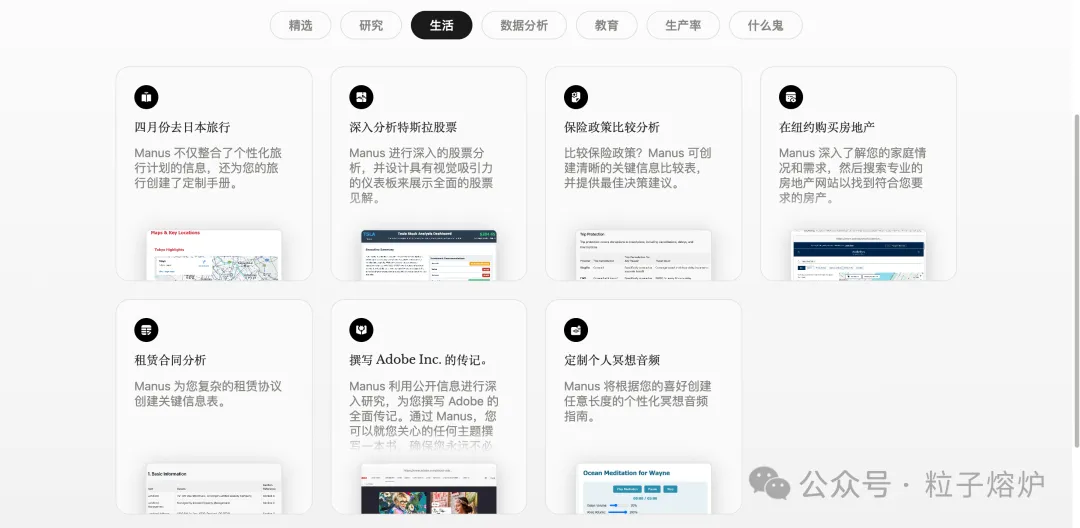This screenshot has height=528, width=1080.
Task: Open the Adobe biography page thumbnail
Action: coord(428,488)
